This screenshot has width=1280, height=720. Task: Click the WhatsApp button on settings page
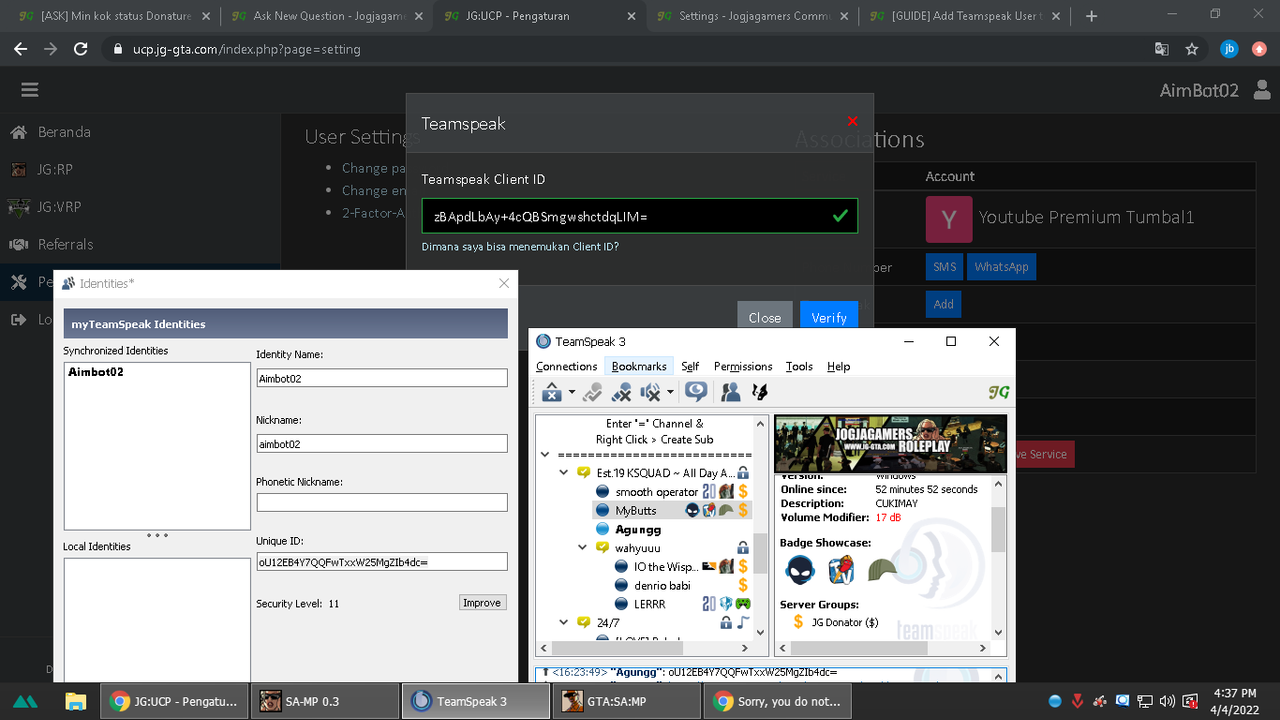click(1002, 267)
